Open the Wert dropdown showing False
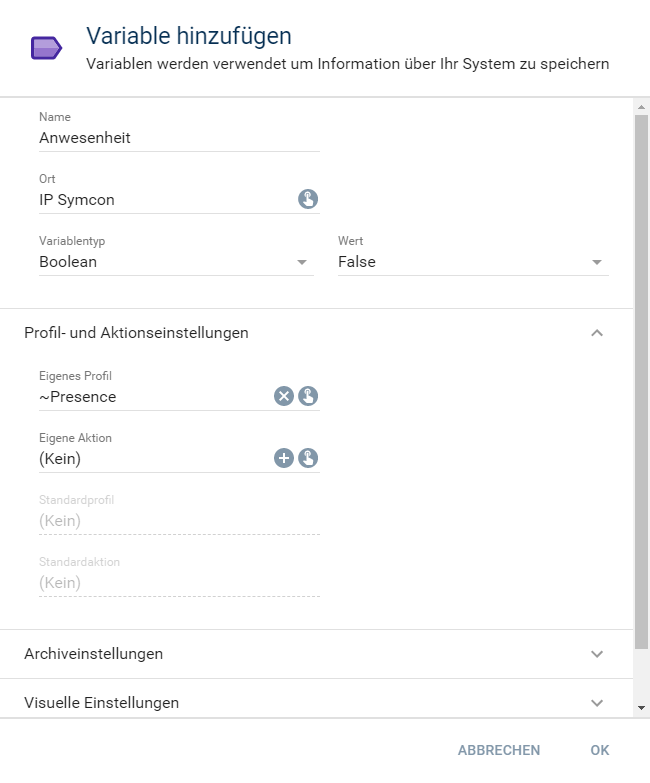 click(x=472, y=262)
